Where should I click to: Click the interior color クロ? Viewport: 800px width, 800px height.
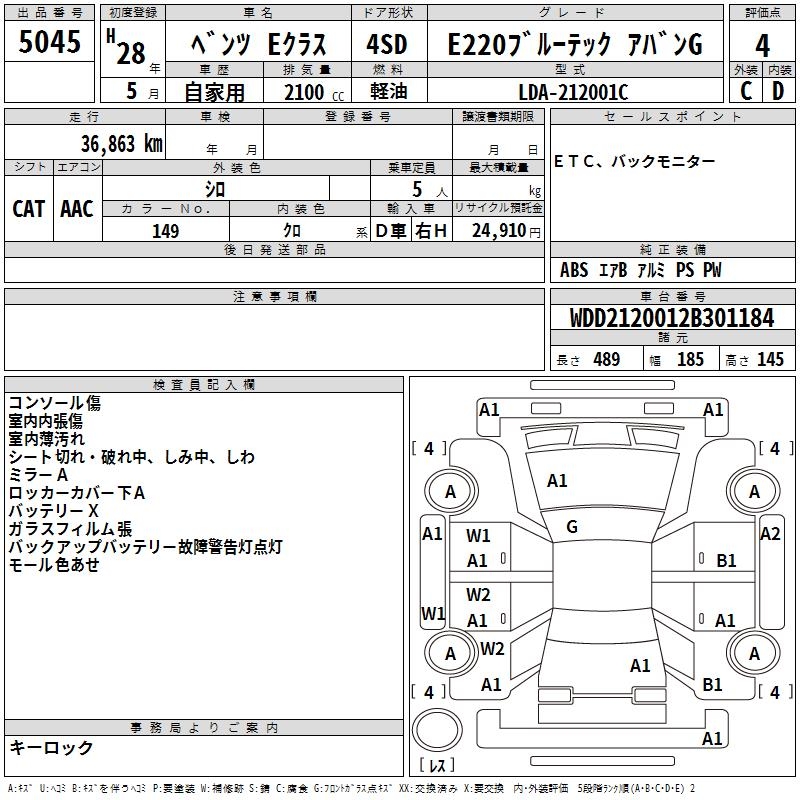pyautogui.click(x=292, y=231)
